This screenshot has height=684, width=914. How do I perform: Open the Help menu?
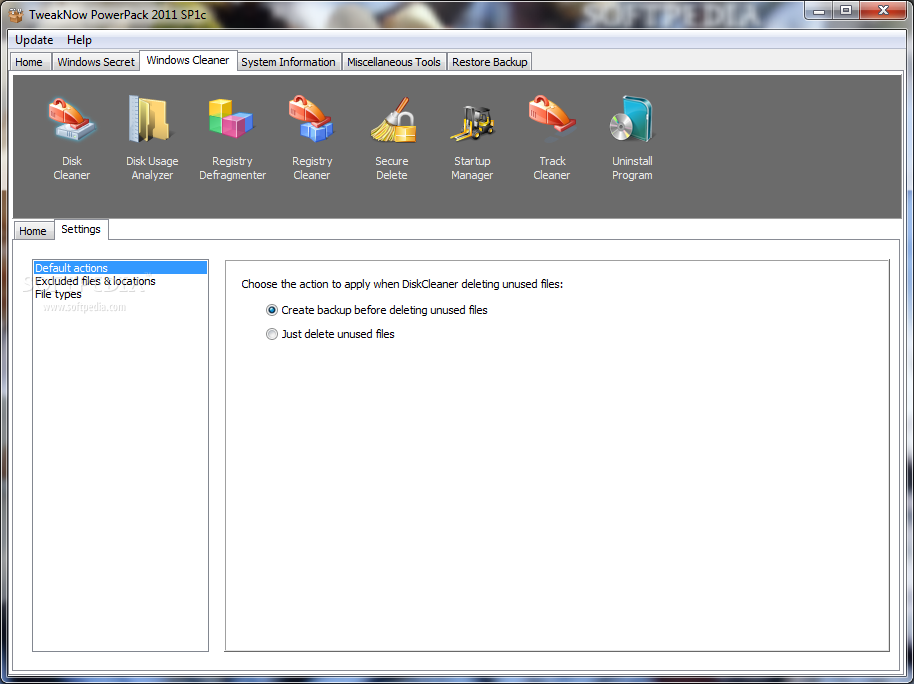[x=79, y=40]
